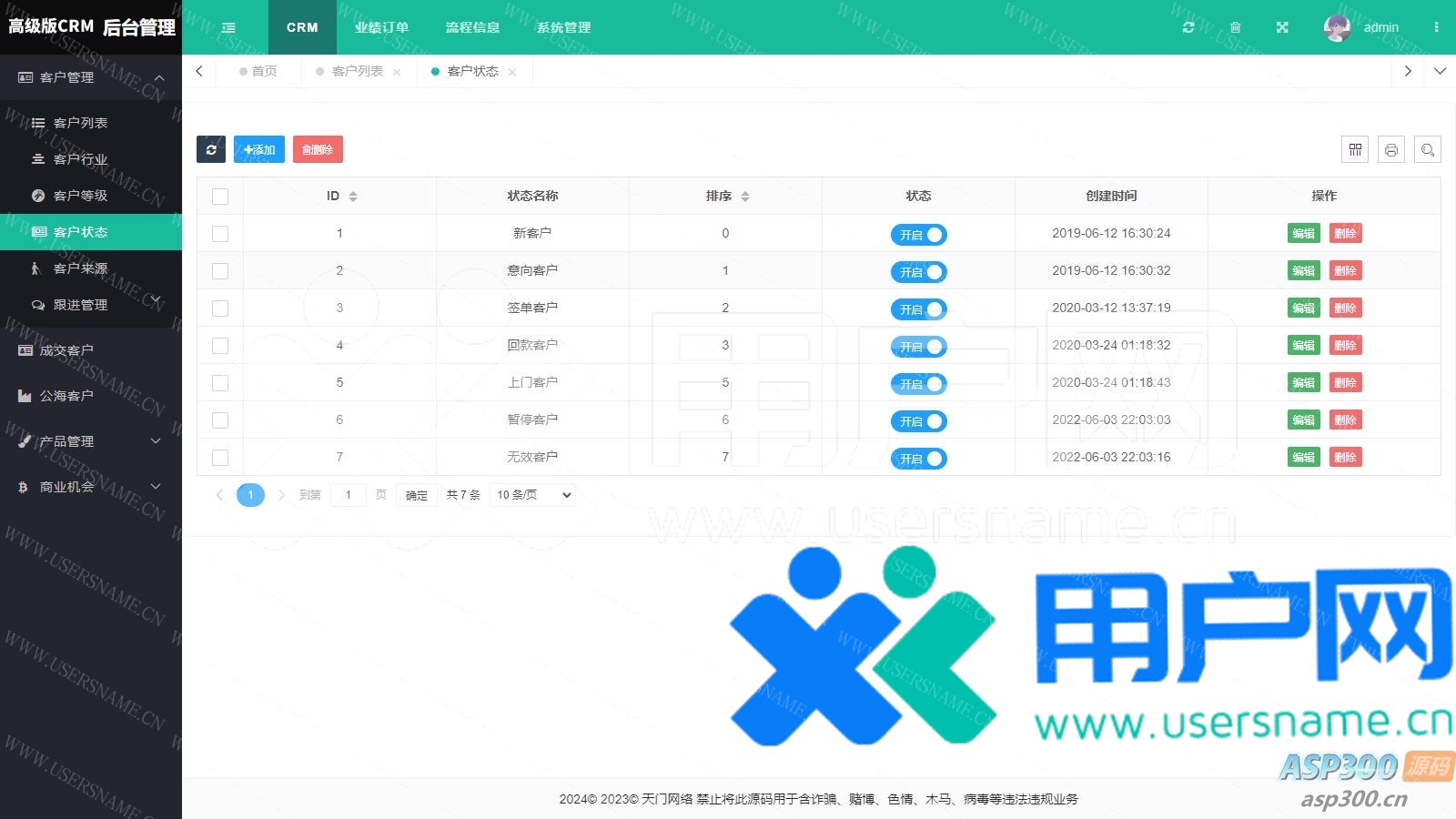The width and height of the screenshot is (1456, 819).
Task: Click the print table icon
Action: point(1391,150)
